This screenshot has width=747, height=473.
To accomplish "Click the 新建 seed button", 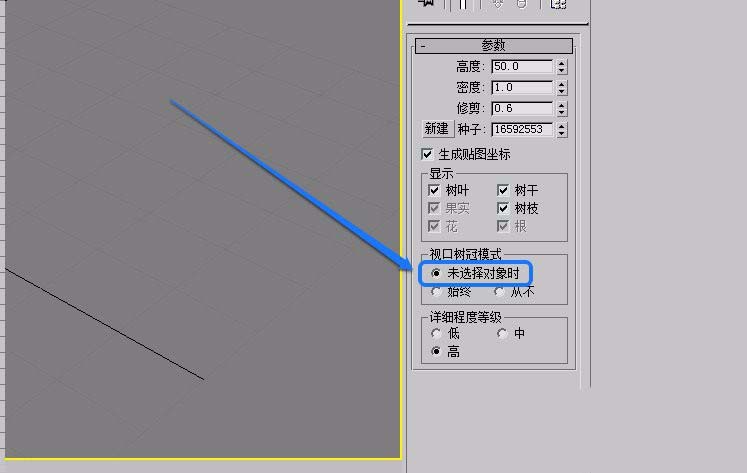I will click(x=437, y=129).
